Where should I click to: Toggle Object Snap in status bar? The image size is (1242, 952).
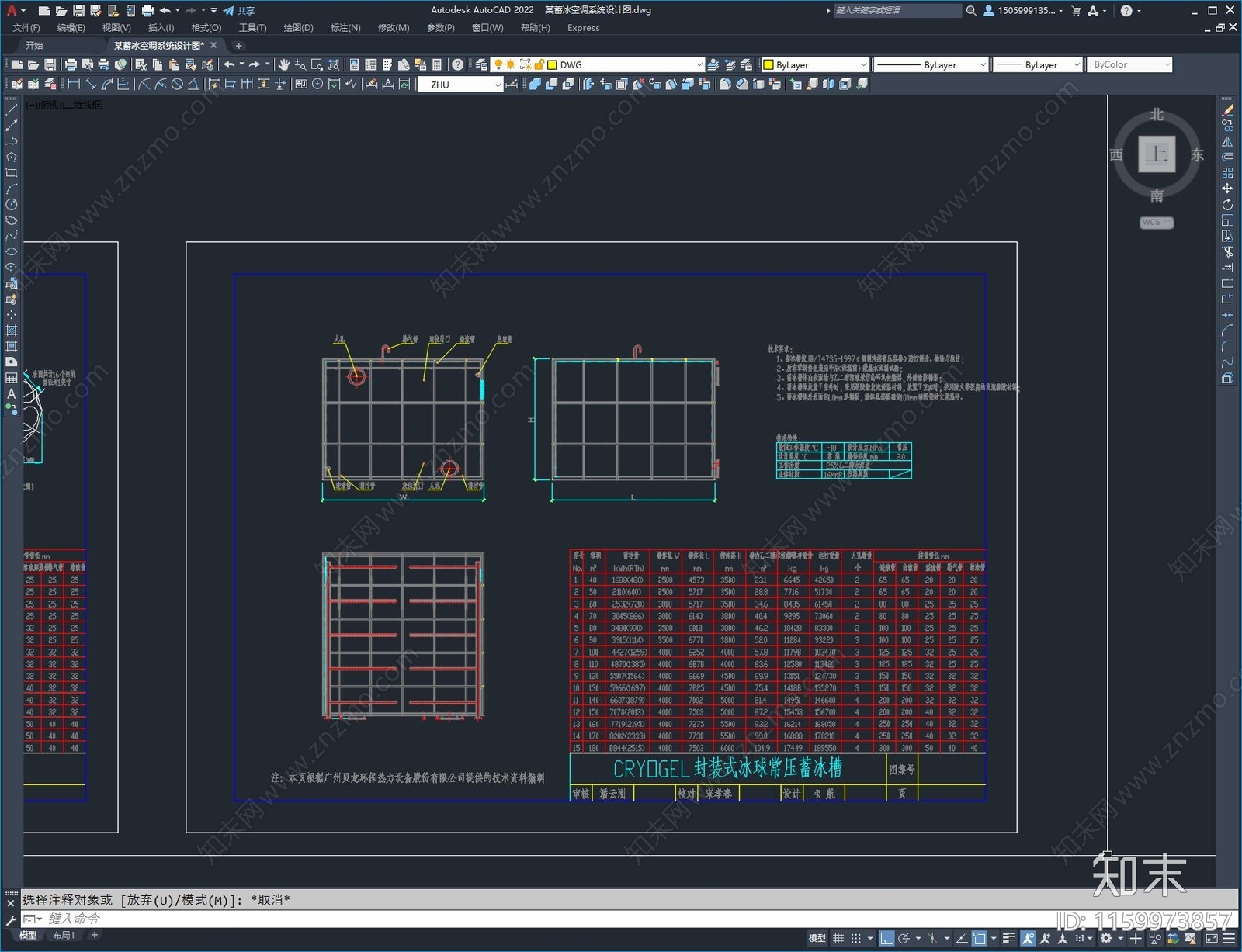pyautogui.click(x=980, y=938)
